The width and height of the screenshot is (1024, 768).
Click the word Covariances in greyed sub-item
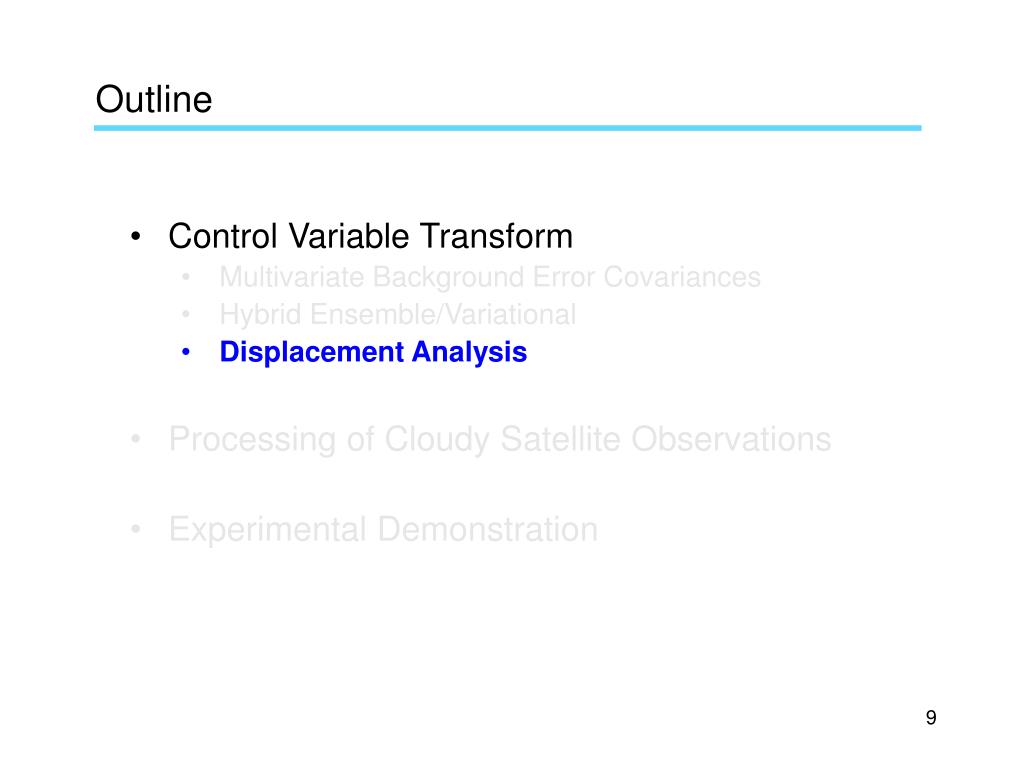click(x=682, y=278)
